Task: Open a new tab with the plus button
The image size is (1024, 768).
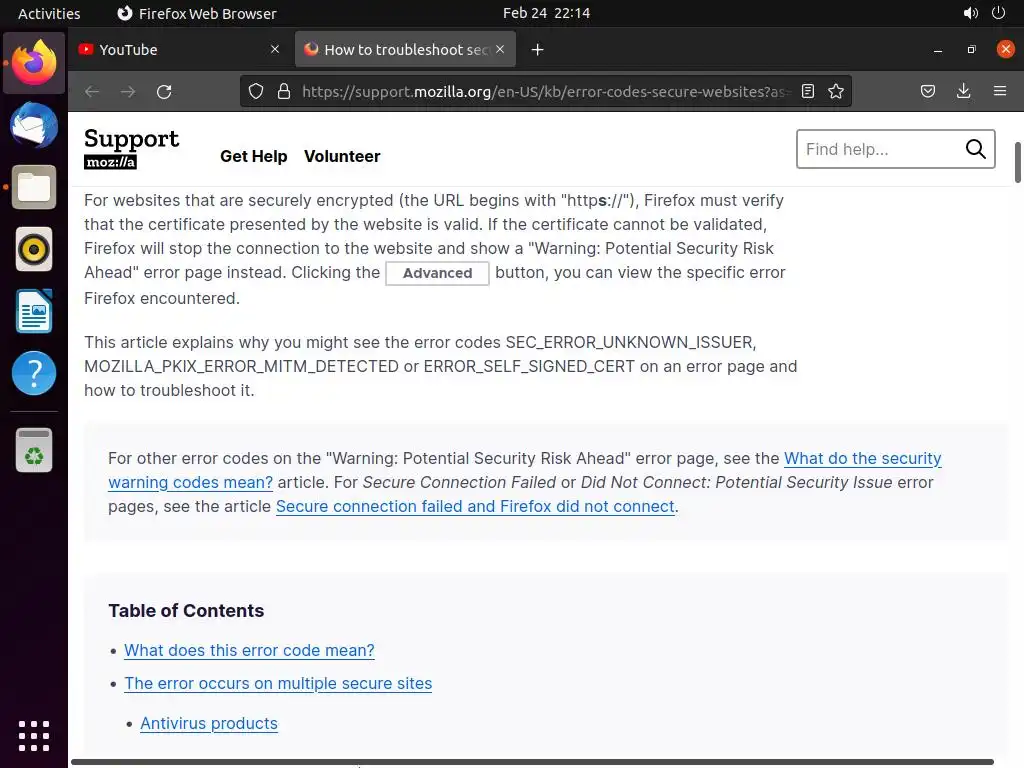Action: (537, 50)
